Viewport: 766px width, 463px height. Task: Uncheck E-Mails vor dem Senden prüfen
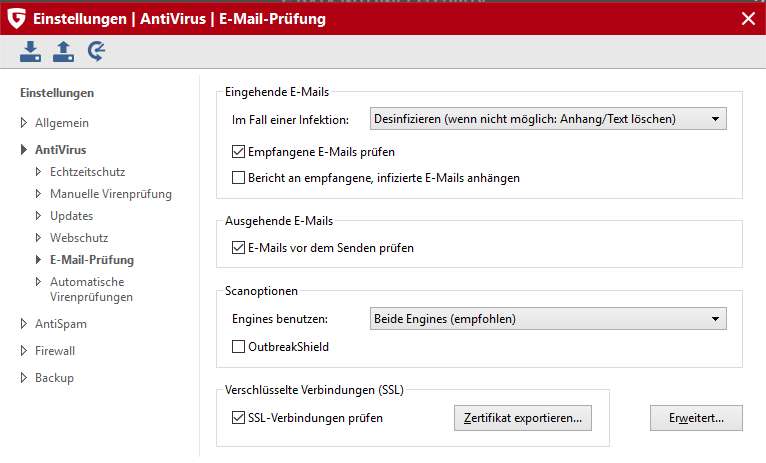point(238,247)
